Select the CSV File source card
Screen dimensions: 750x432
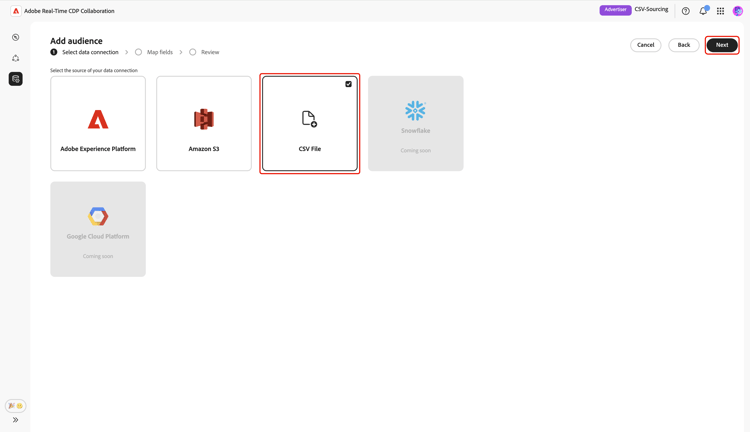pos(309,123)
